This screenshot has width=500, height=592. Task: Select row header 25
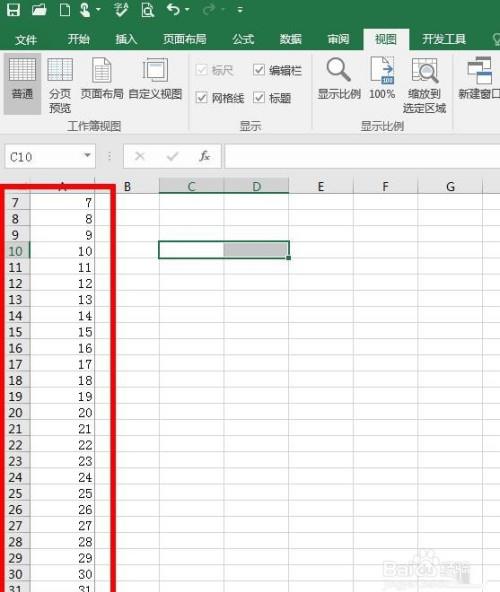coord(15,493)
